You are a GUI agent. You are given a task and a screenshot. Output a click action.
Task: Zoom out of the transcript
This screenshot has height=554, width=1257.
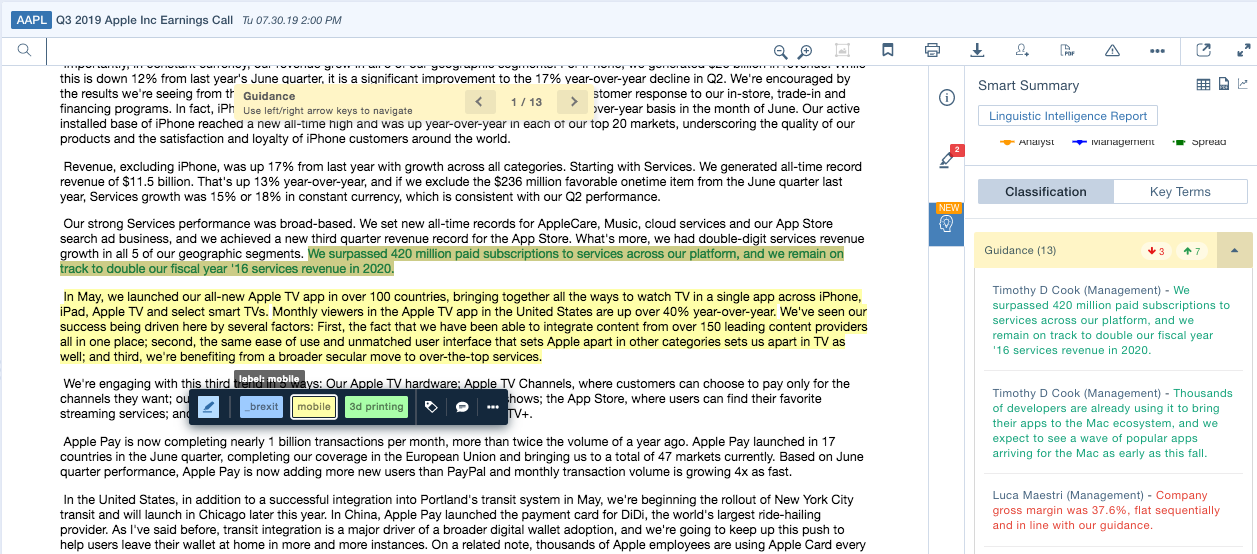point(781,51)
